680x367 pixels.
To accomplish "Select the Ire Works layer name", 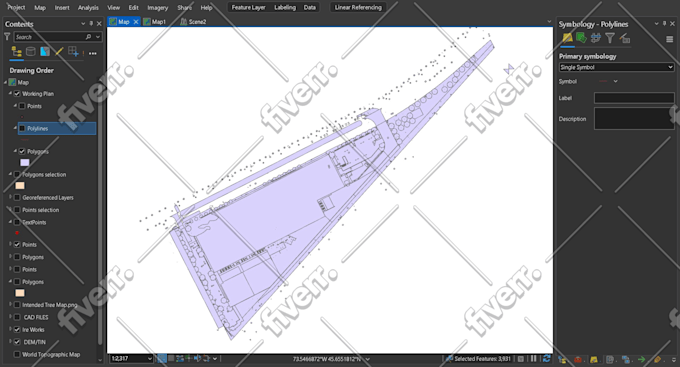I will point(33,330).
